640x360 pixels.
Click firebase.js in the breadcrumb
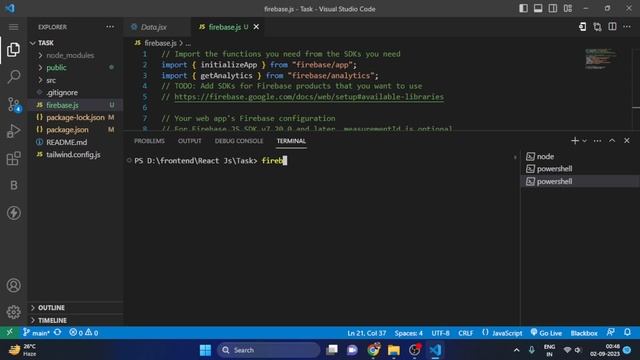[x=160, y=43]
